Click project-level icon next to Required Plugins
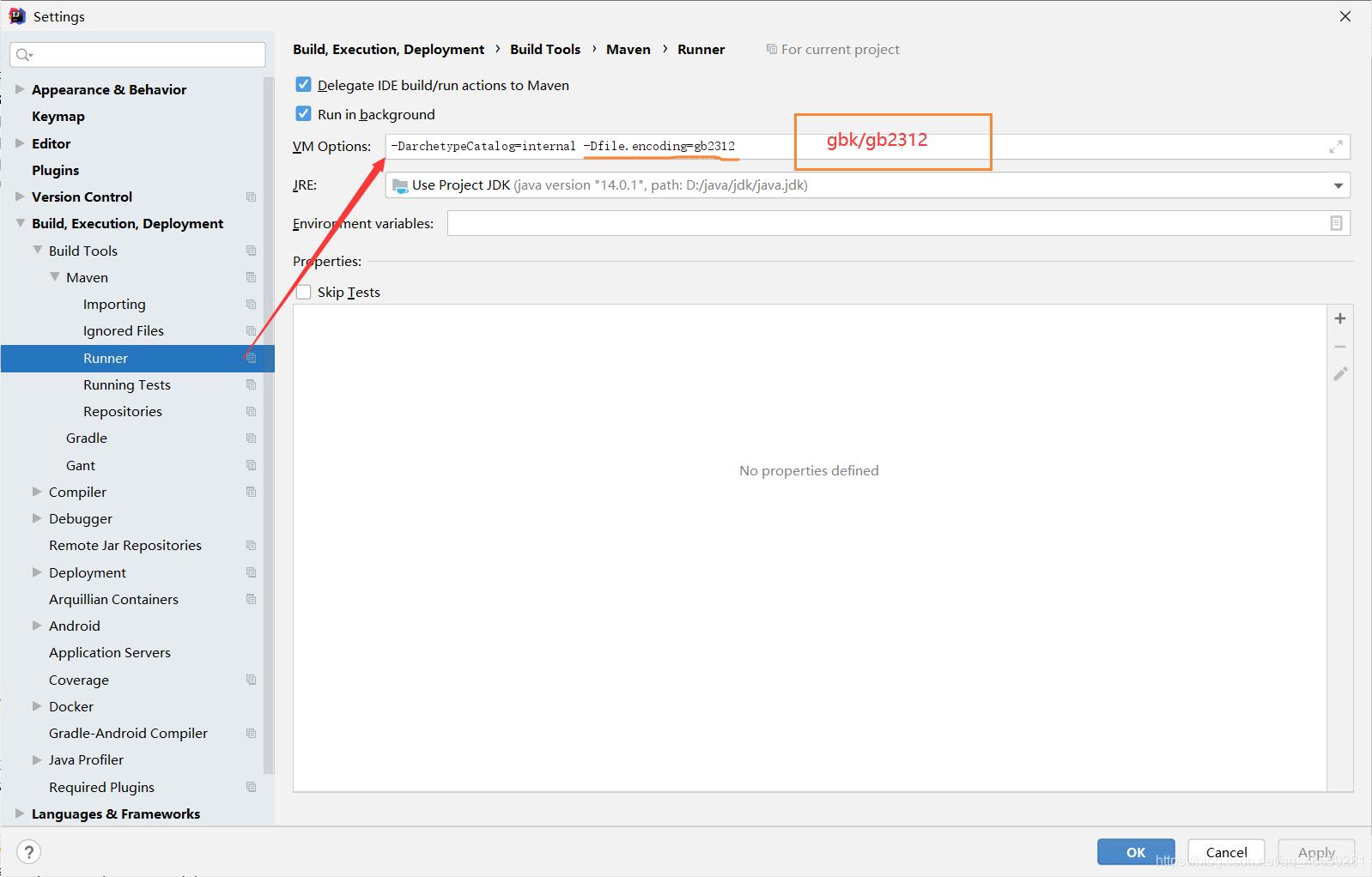Screen dimensions: 1372x877 (251, 787)
